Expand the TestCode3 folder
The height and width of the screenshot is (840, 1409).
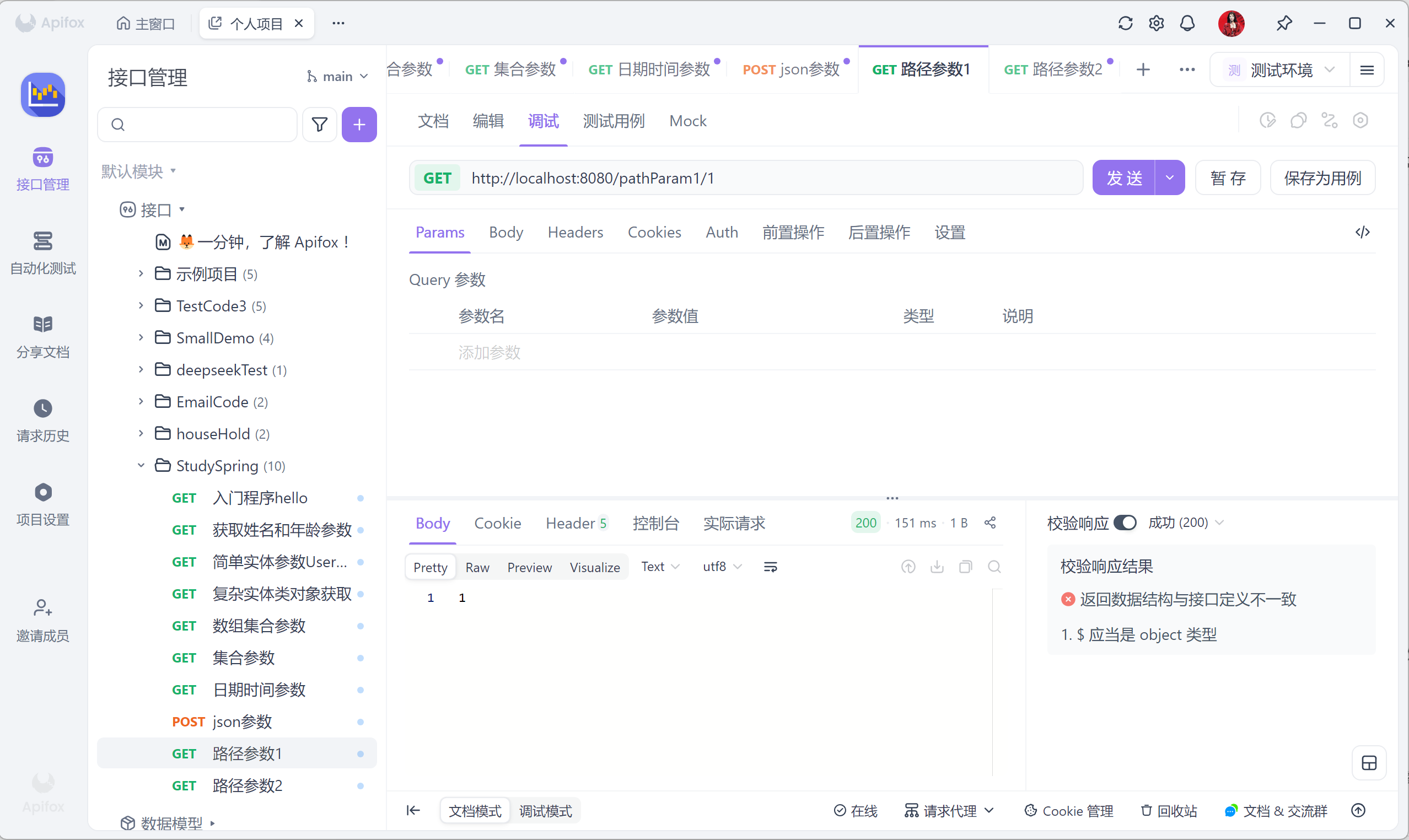coord(141,306)
